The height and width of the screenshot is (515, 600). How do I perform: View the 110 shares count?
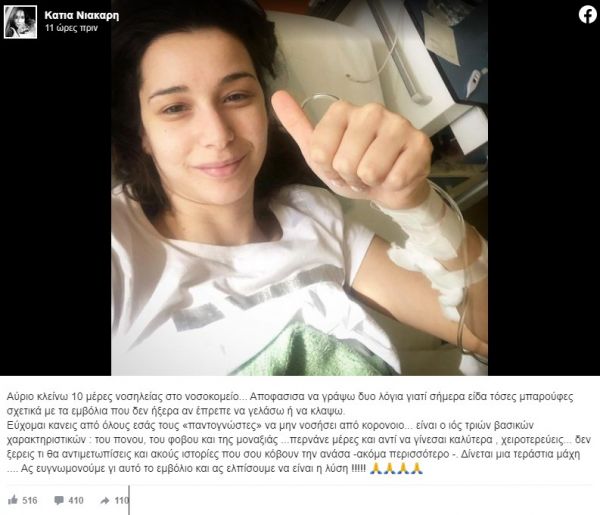click(121, 500)
